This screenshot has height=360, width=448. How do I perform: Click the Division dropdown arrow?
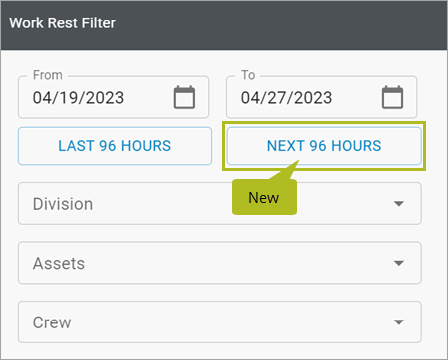click(x=399, y=204)
